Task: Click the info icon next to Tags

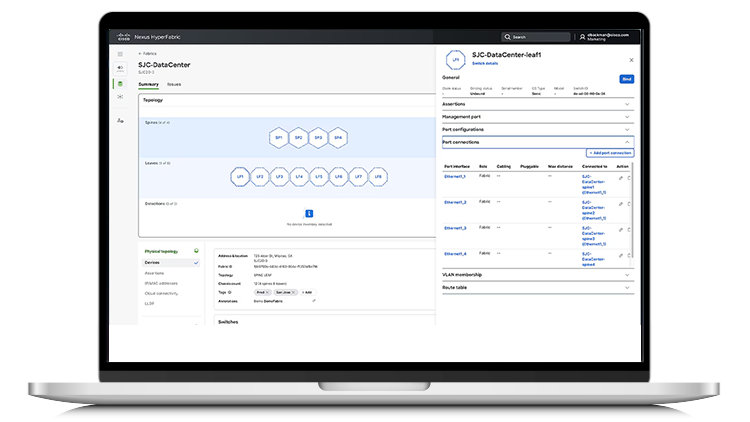Action: point(230,292)
